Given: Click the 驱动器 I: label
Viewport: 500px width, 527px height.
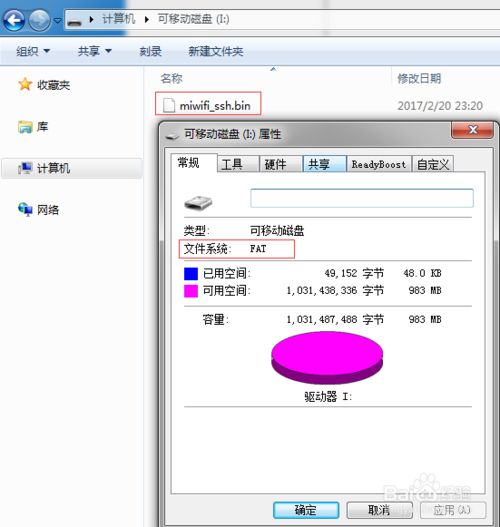Looking at the screenshot, I should (x=328, y=397).
